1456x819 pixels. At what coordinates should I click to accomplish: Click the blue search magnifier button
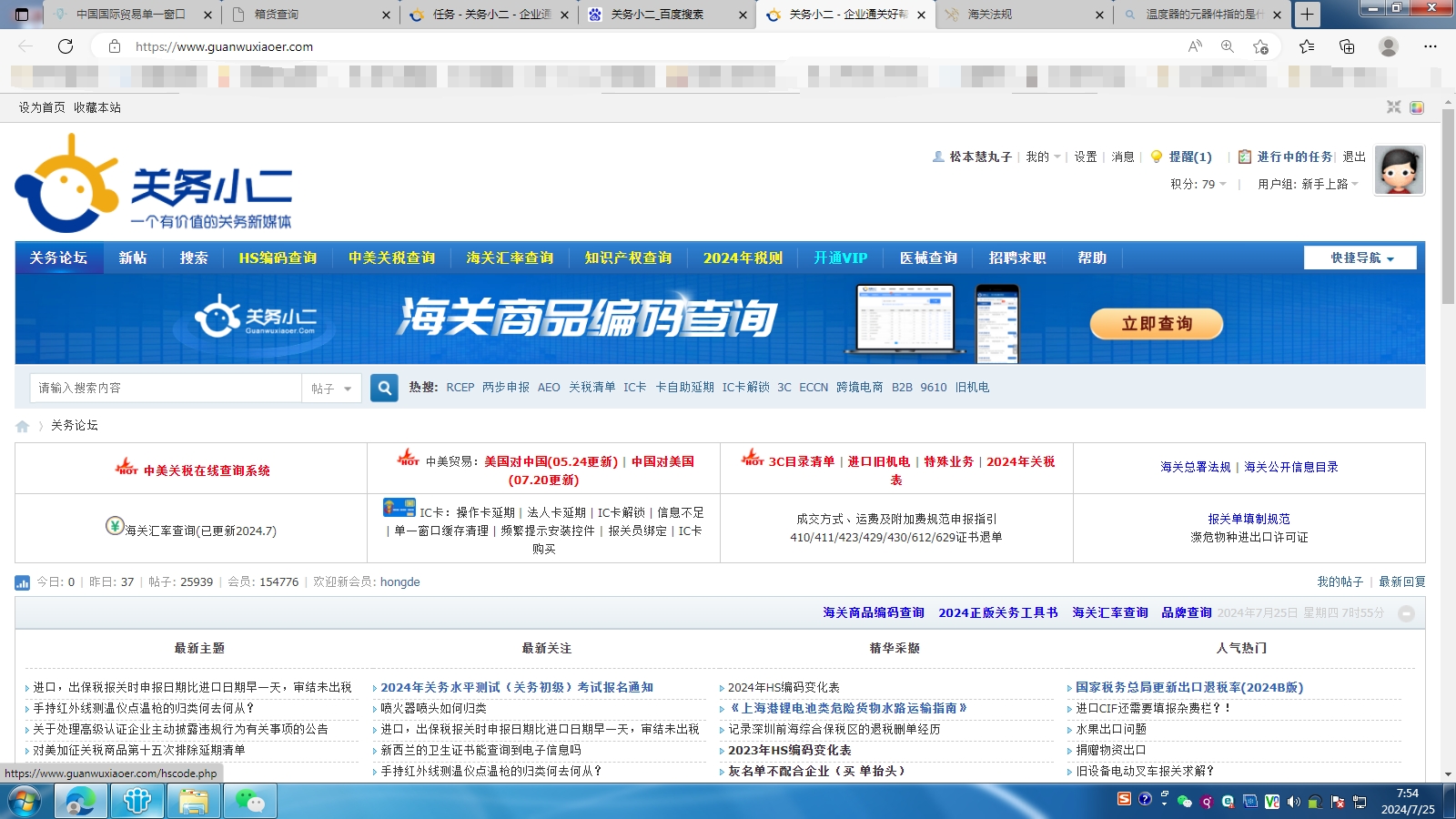[384, 388]
